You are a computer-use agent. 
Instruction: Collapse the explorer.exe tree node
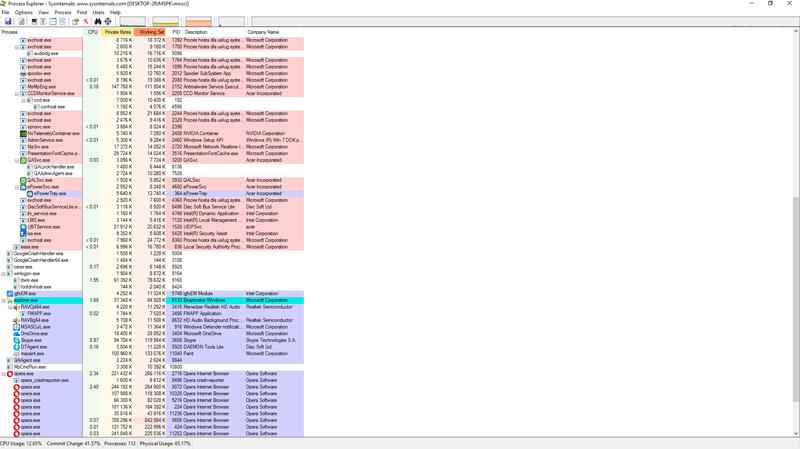[x=4, y=300]
